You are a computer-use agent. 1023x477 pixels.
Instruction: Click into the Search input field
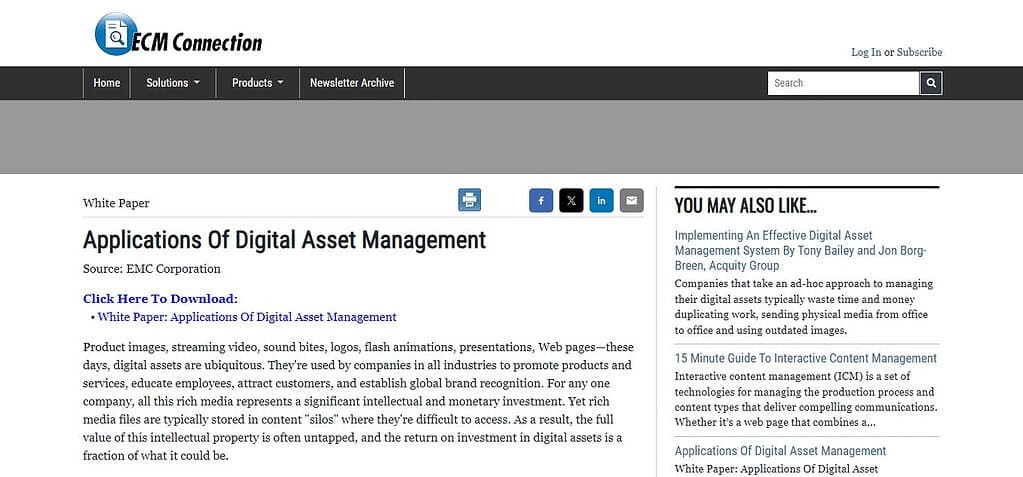click(x=843, y=83)
